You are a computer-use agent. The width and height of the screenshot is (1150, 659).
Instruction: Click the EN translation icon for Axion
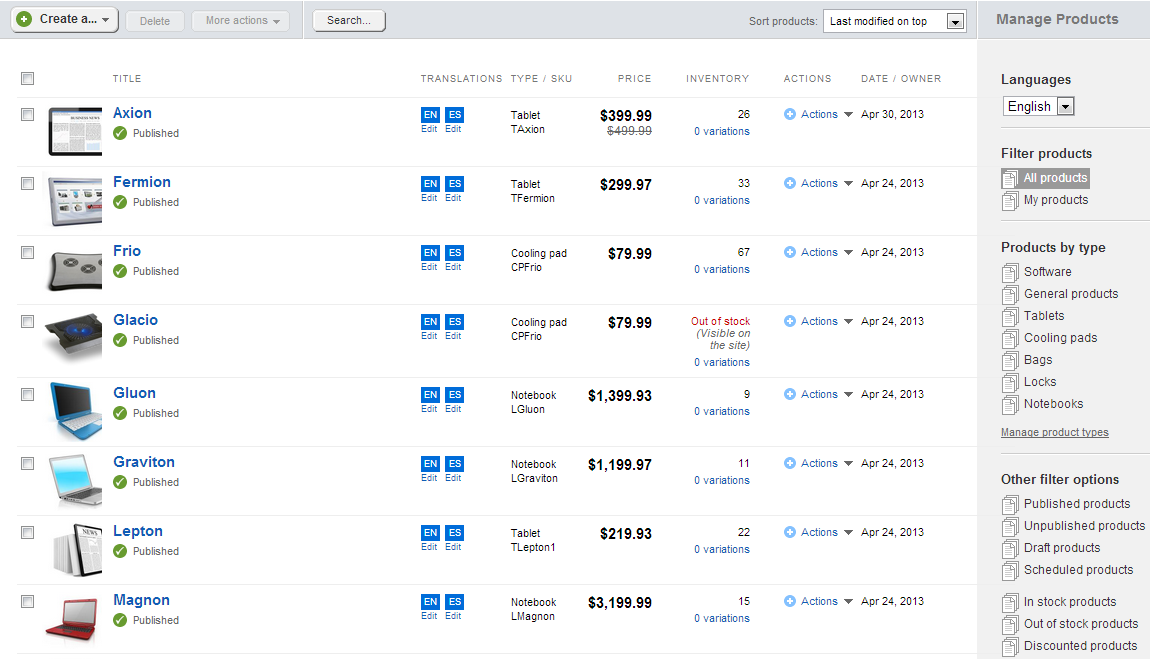click(430, 115)
